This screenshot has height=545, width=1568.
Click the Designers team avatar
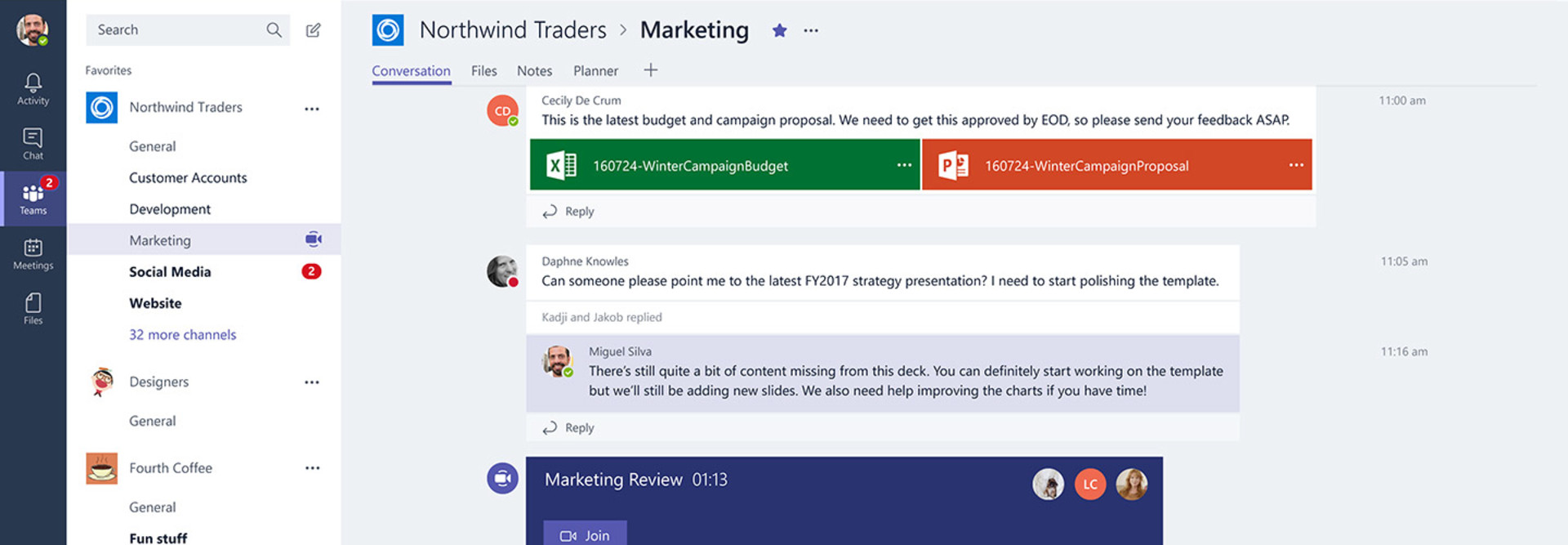point(102,382)
